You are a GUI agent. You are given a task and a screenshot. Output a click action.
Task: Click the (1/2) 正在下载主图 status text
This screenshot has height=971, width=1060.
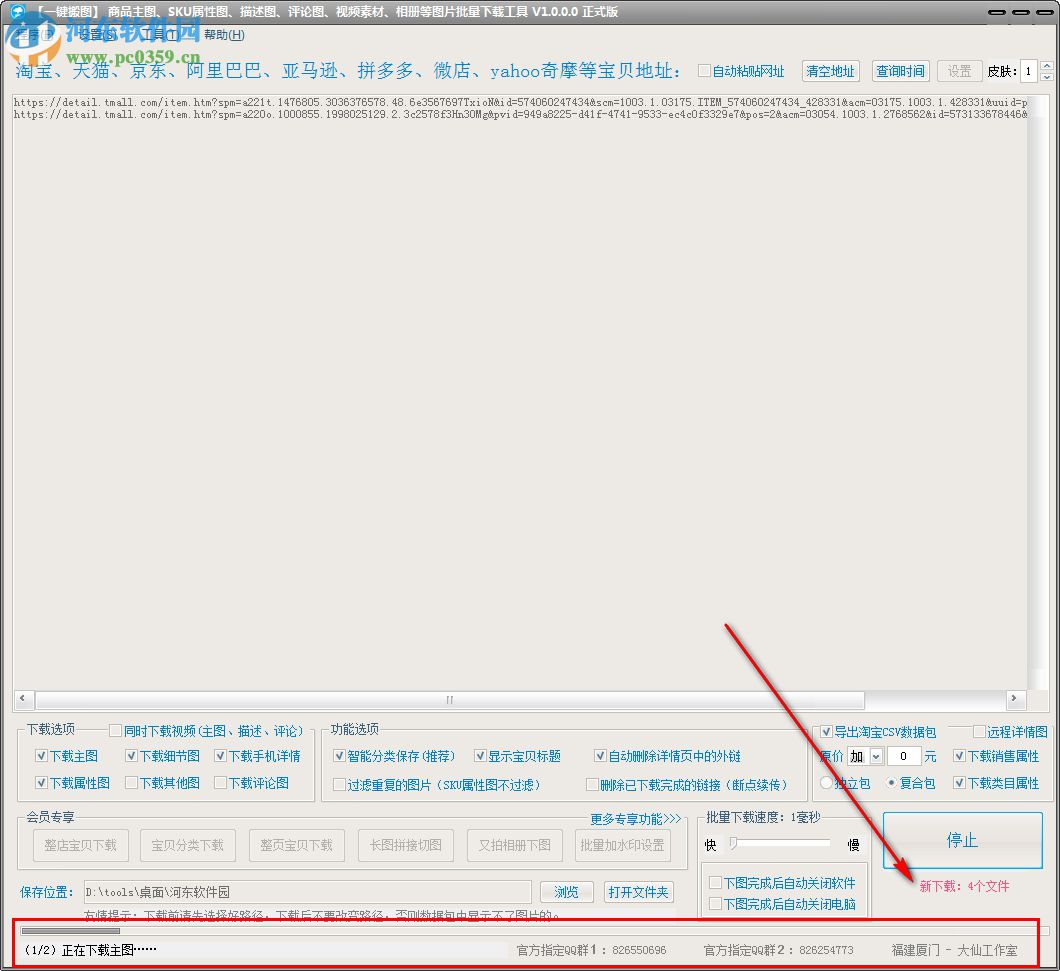pos(90,950)
